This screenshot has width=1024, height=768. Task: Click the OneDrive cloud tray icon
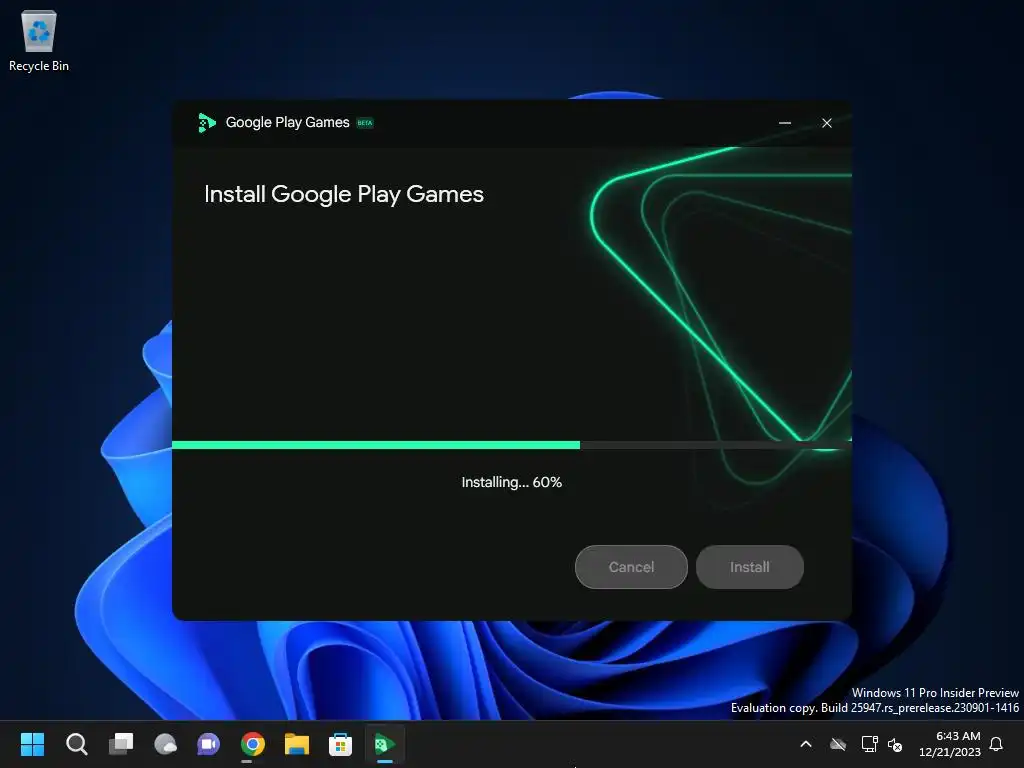[x=838, y=744]
